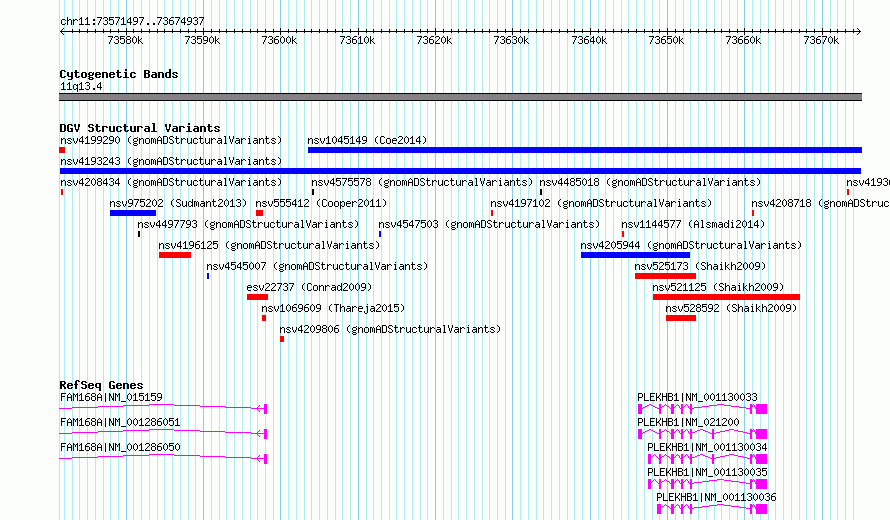
Task: Select the nsv4193243 full-width blue variant bar
Action: (460, 171)
